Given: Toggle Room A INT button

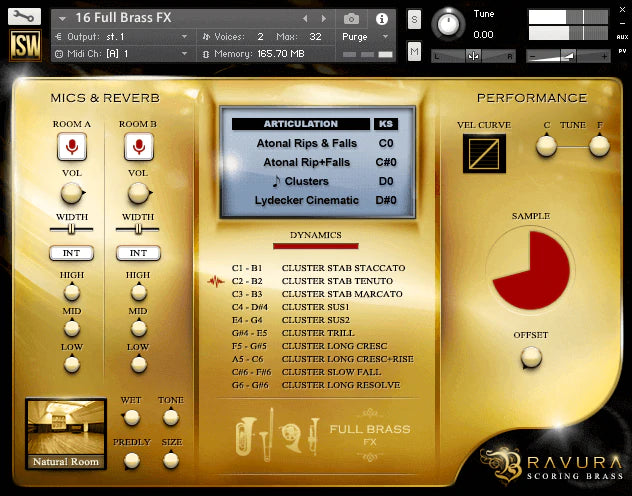Looking at the screenshot, I should [71, 253].
